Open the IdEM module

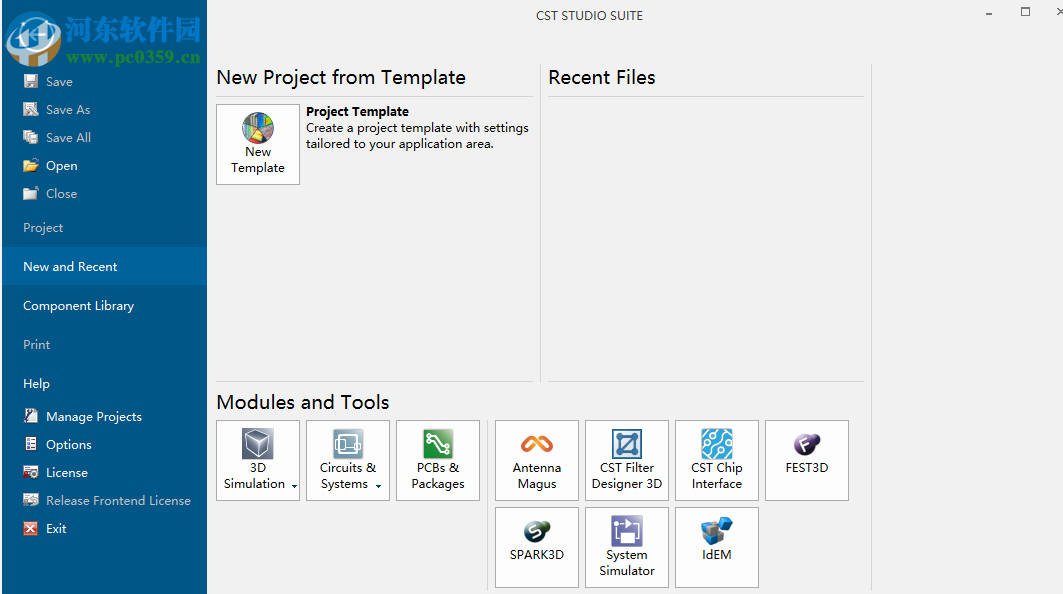(716, 546)
